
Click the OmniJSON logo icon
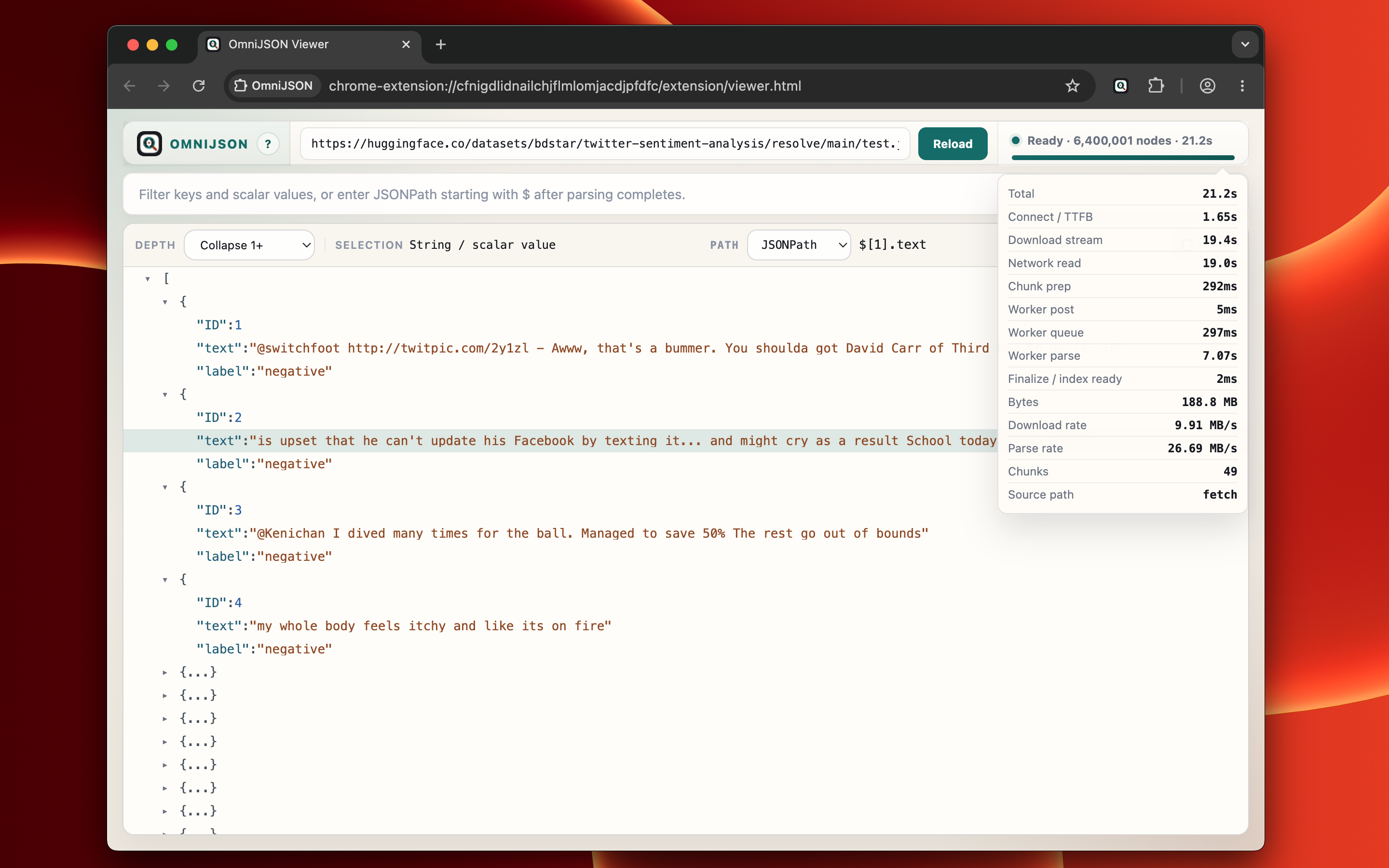(149, 144)
